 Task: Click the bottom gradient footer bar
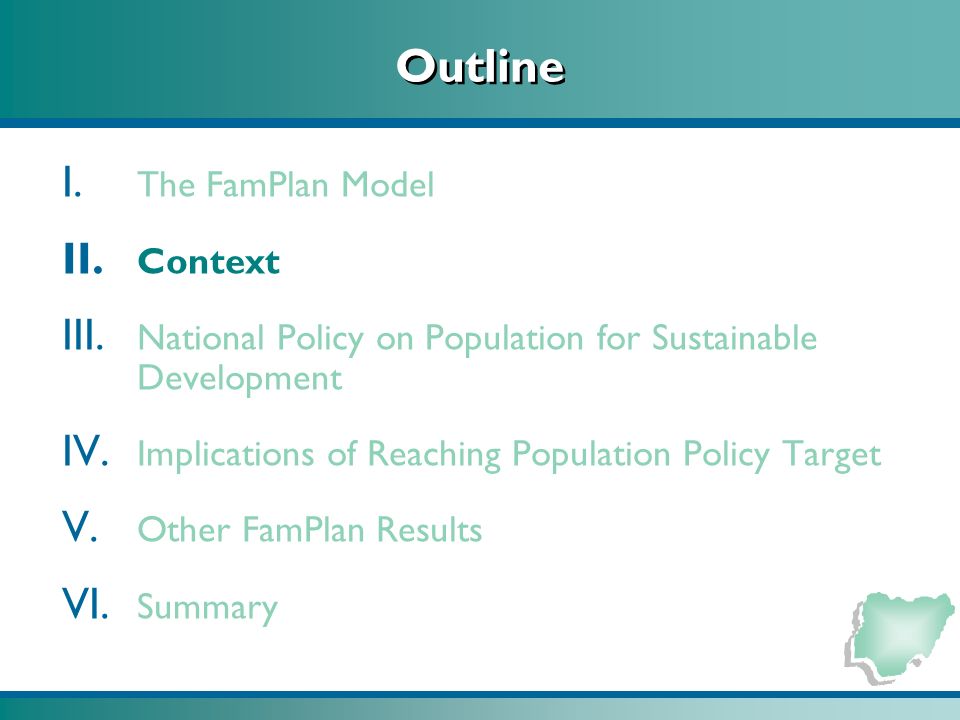[480, 709]
